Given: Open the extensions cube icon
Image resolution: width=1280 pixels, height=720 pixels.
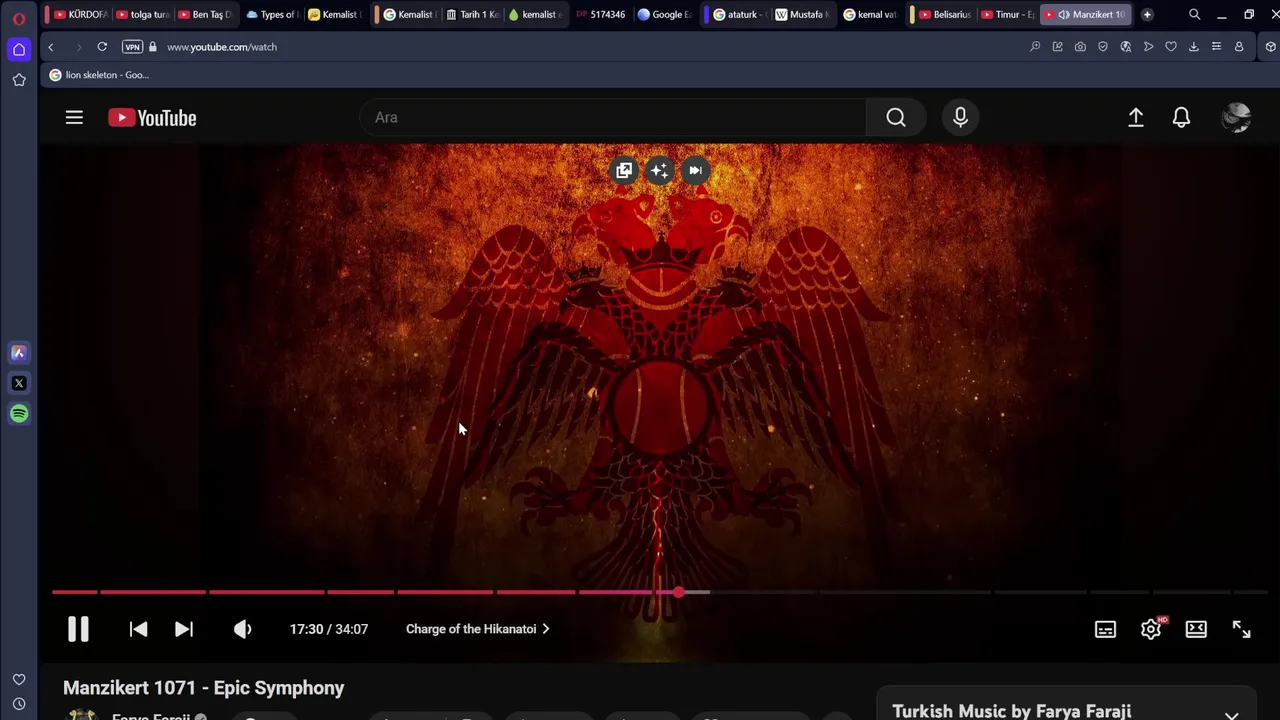Looking at the screenshot, I should 1270,47.
